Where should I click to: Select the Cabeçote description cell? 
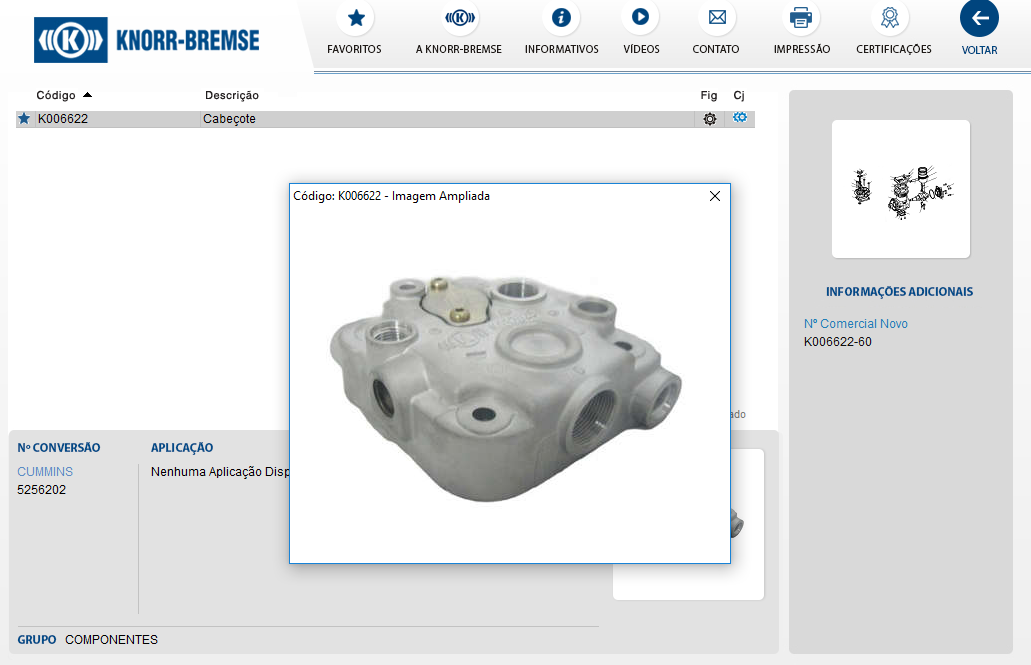(x=229, y=119)
